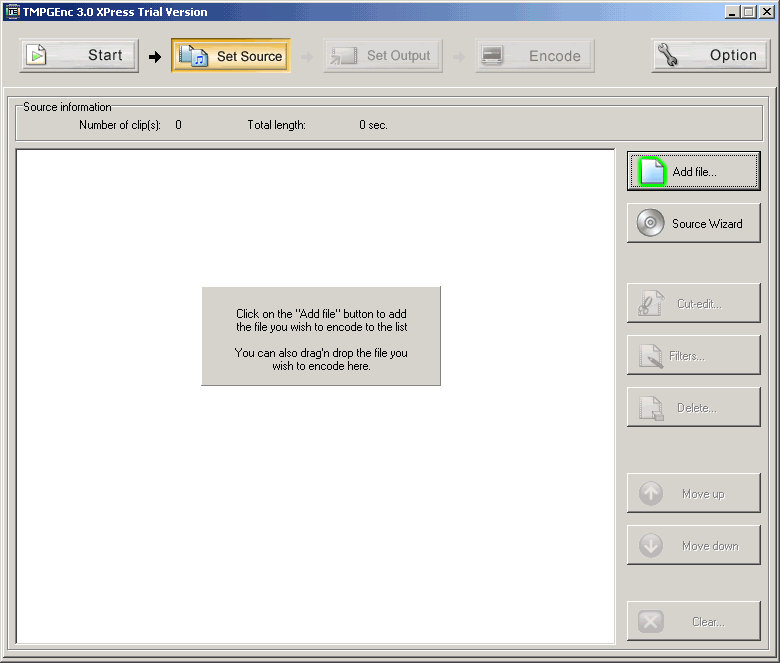This screenshot has height=663, width=780.
Task: Click the Clear list X icon
Action: 651,622
